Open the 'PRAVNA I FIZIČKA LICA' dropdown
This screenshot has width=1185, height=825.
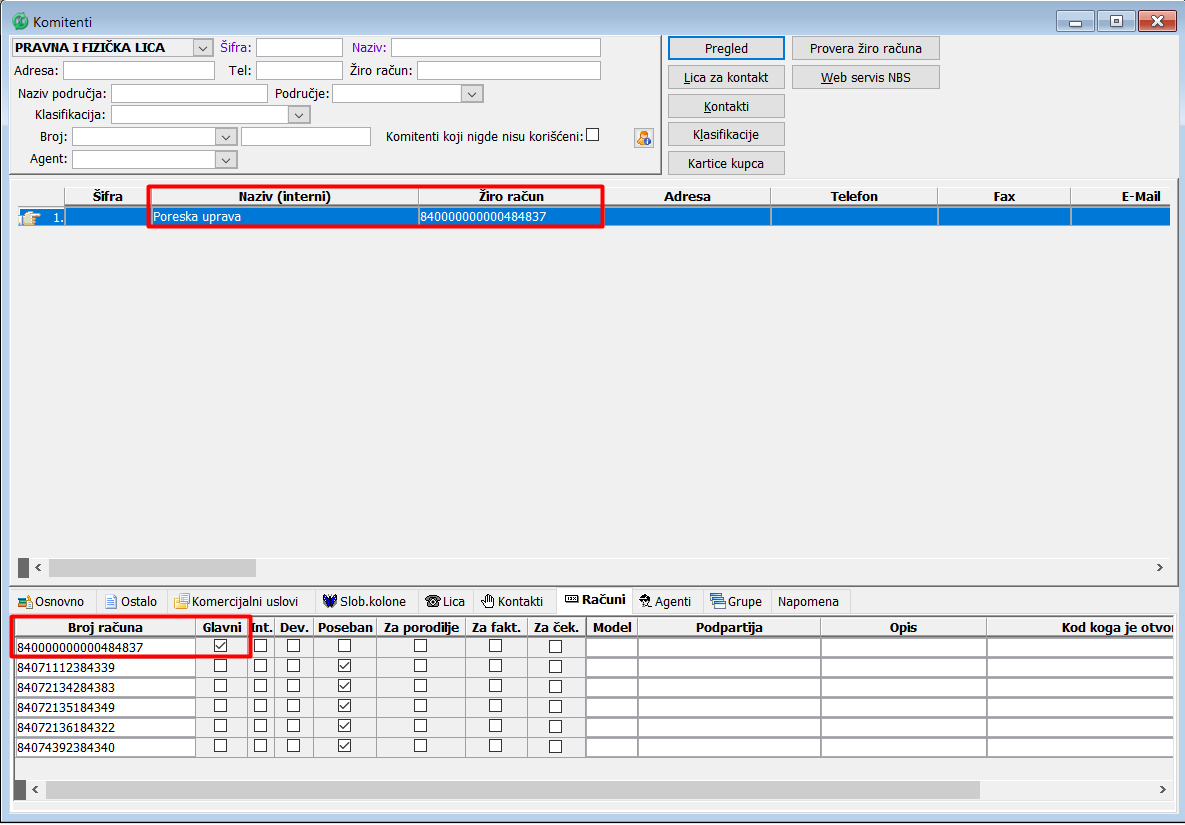202,48
